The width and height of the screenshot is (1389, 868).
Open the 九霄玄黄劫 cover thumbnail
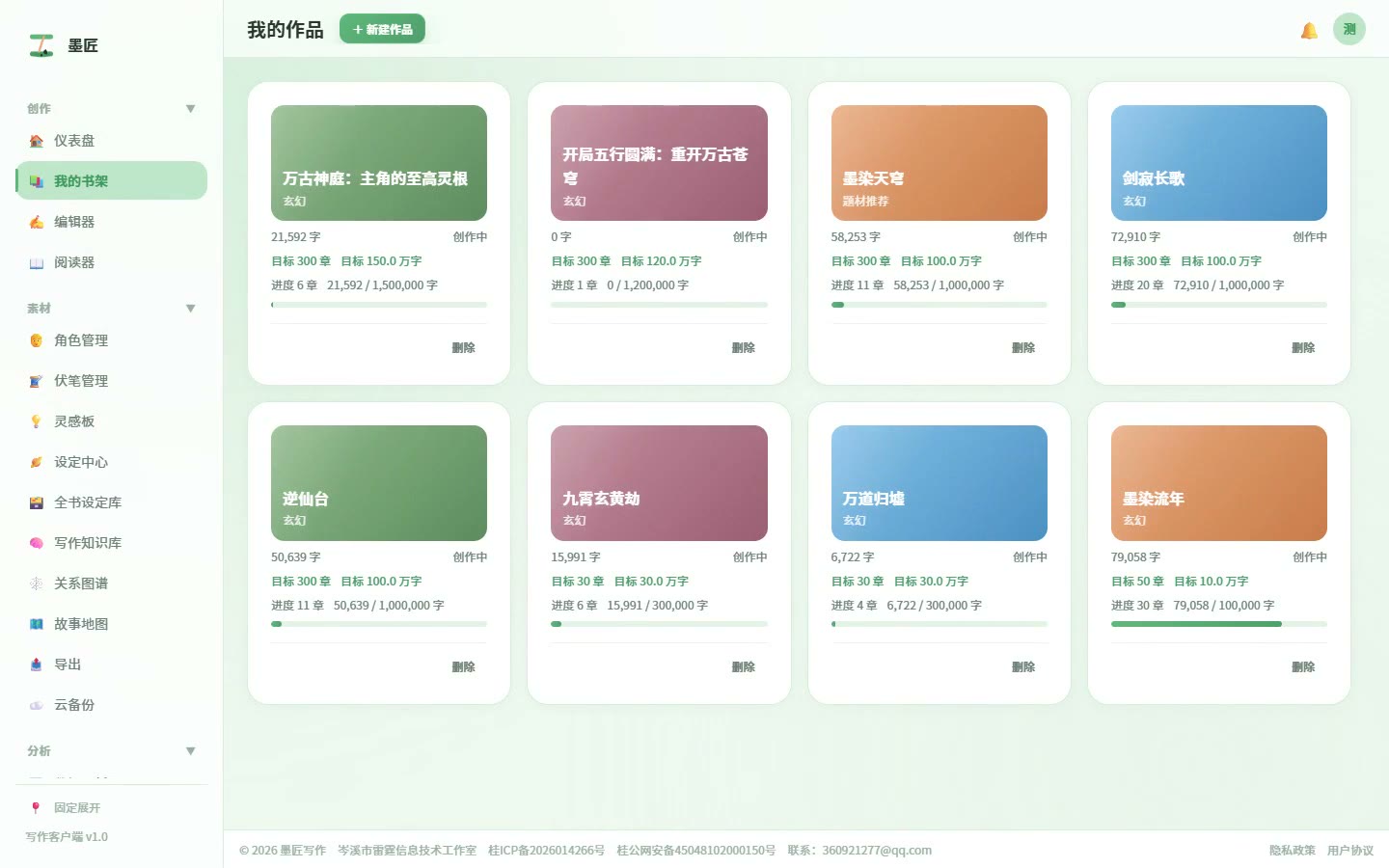tap(659, 483)
